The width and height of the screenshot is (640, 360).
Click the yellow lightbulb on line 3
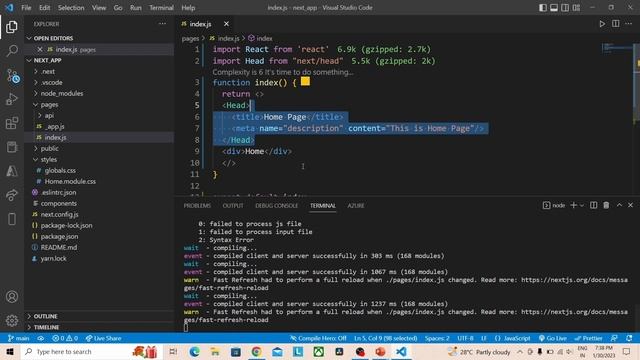click(x=305, y=82)
